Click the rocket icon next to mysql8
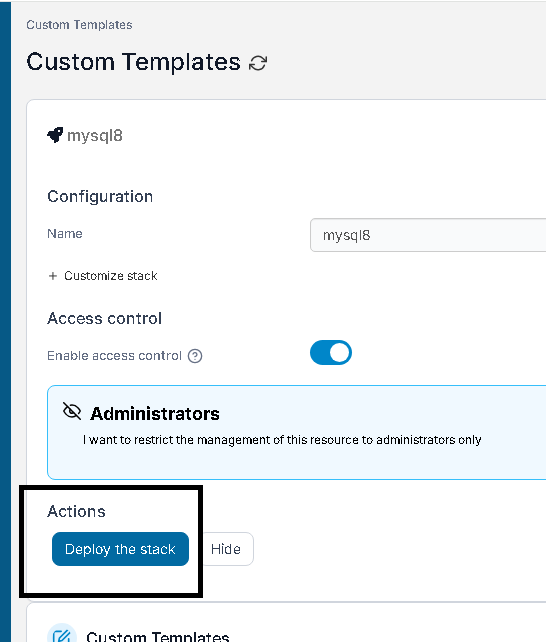Image resolution: width=546 pixels, height=642 pixels. click(x=55, y=135)
